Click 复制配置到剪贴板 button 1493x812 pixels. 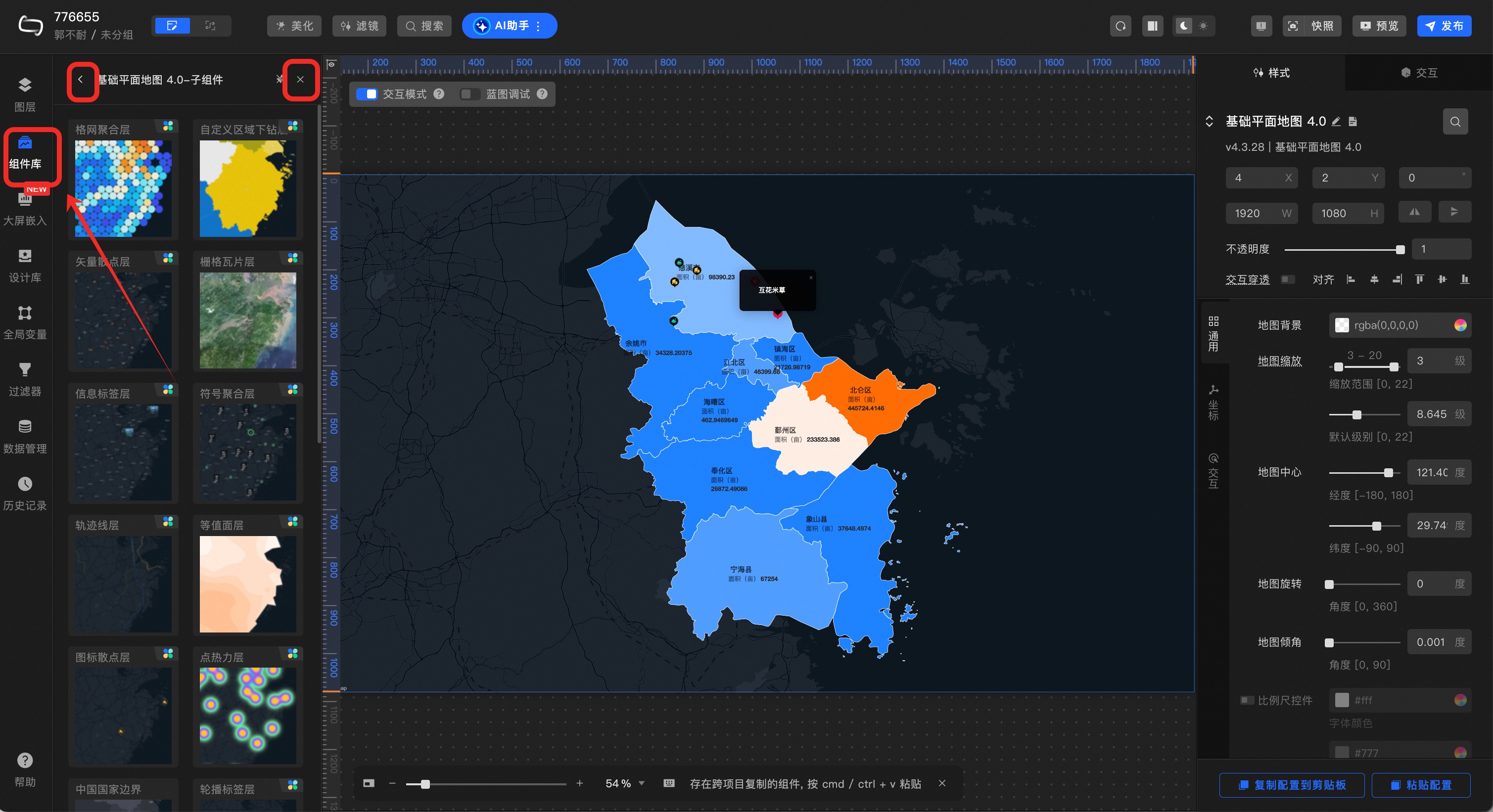click(1291, 785)
